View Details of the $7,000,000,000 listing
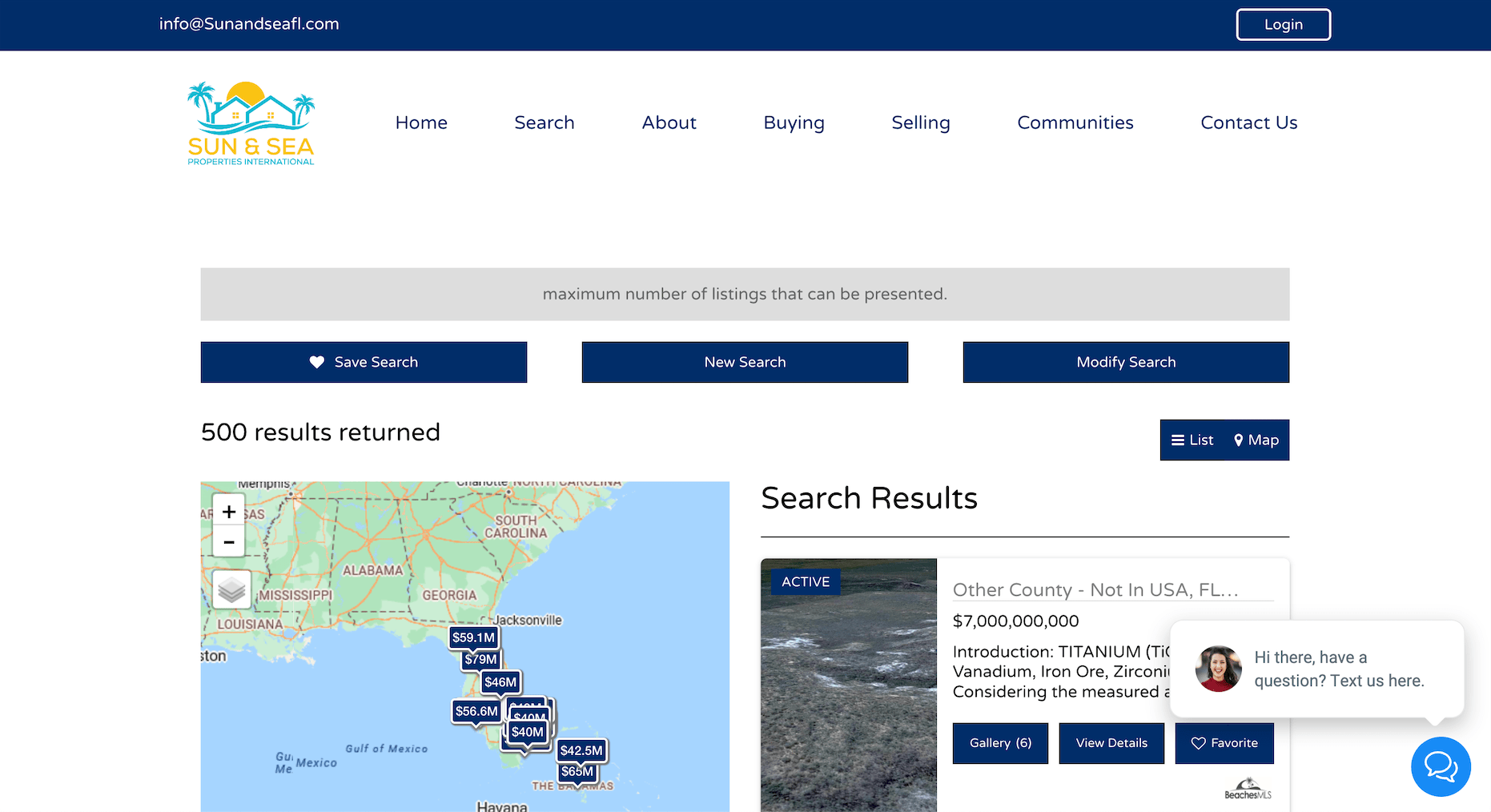Viewport: 1491px width, 812px height. coord(1111,743)
